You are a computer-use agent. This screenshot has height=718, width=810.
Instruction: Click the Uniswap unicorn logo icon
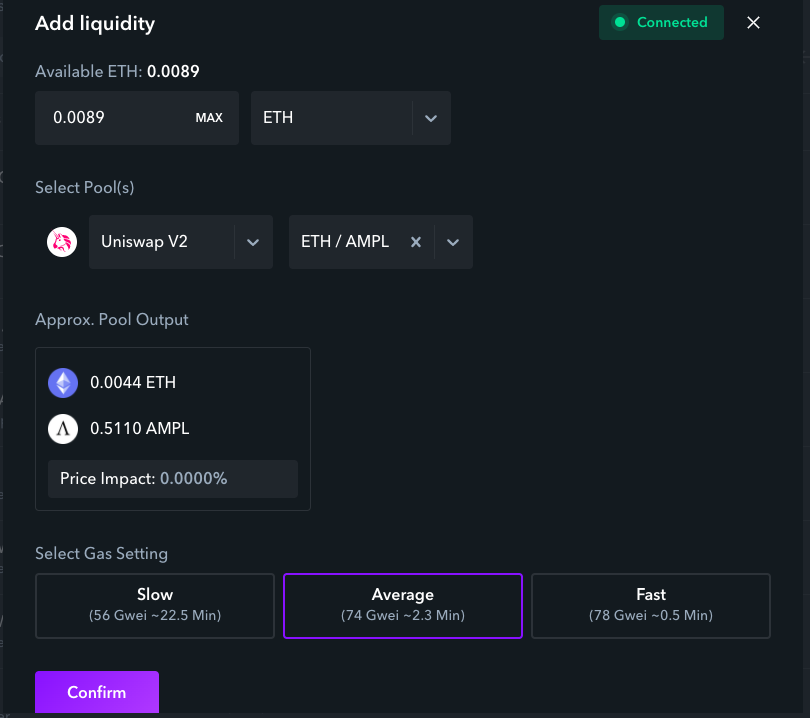[62, 242]
